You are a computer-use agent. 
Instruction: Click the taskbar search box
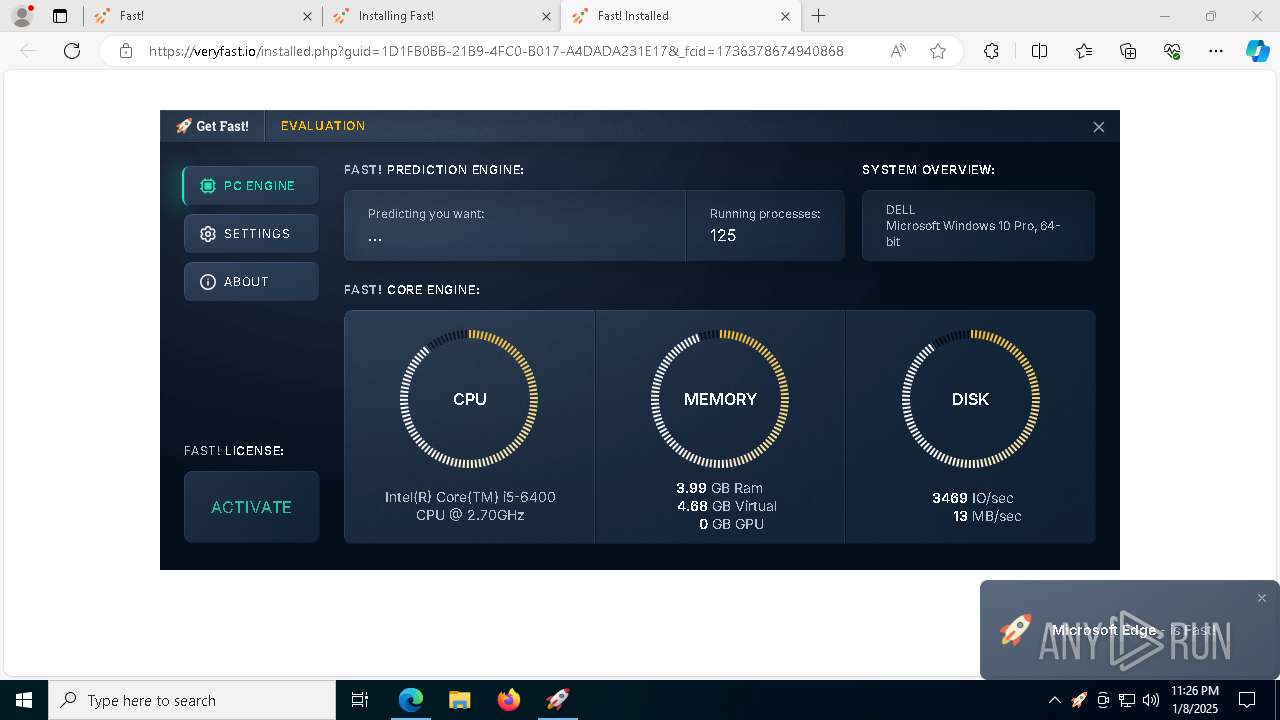point(192,700)
